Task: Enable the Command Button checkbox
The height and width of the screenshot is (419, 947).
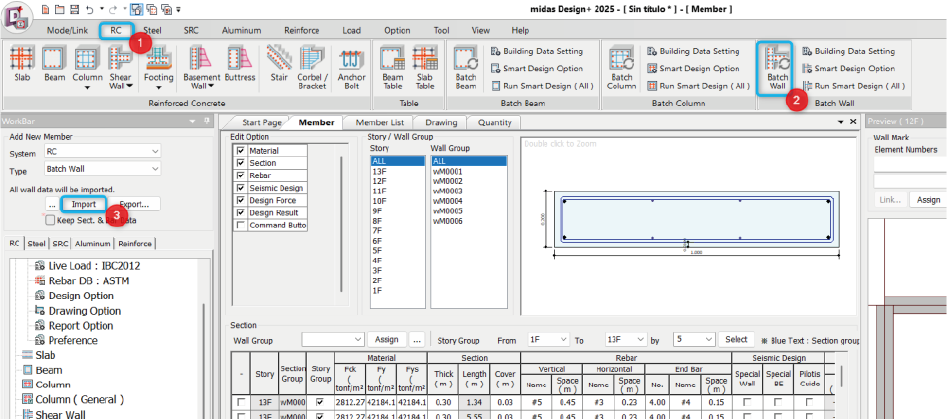Action: pyautogui.click(x=239, y=225)
